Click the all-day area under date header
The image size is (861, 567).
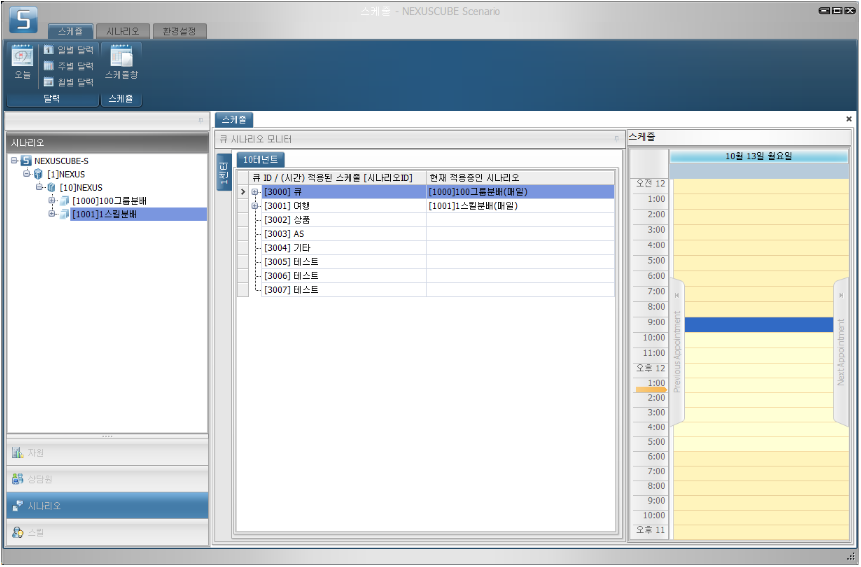758,171
